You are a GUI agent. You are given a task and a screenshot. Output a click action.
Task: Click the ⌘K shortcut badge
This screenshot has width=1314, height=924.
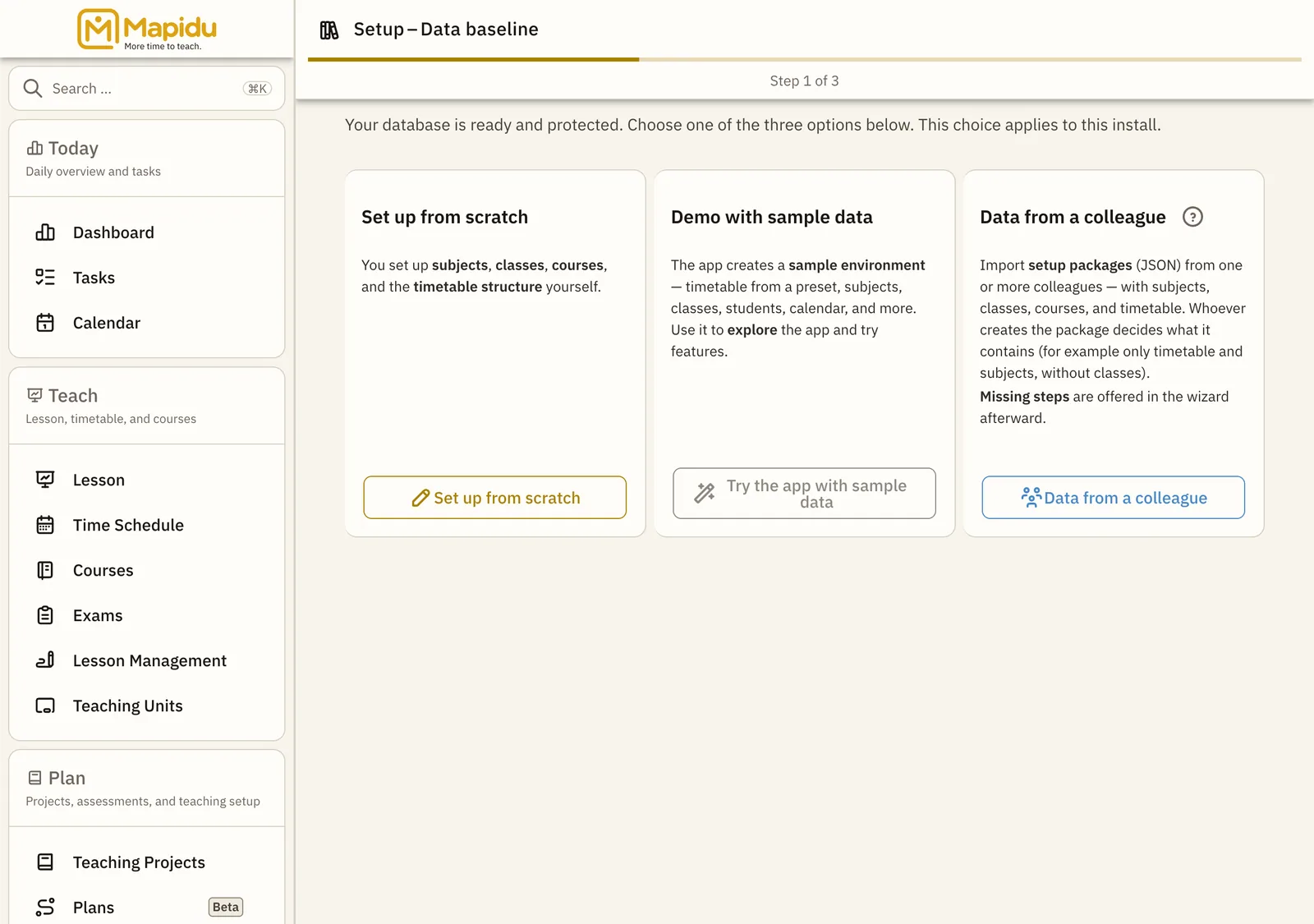(258, 89)
